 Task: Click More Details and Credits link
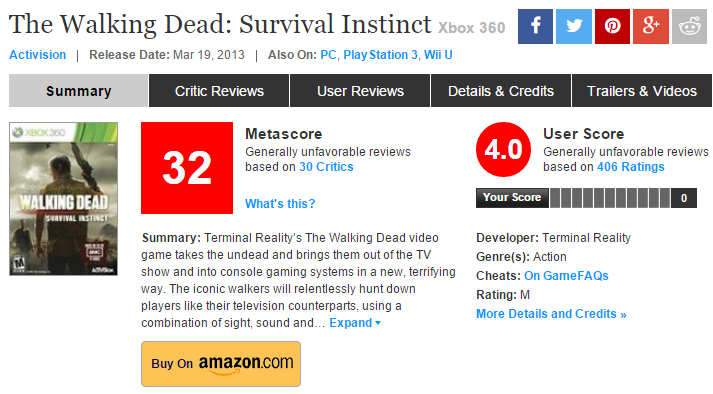point(551,314)
